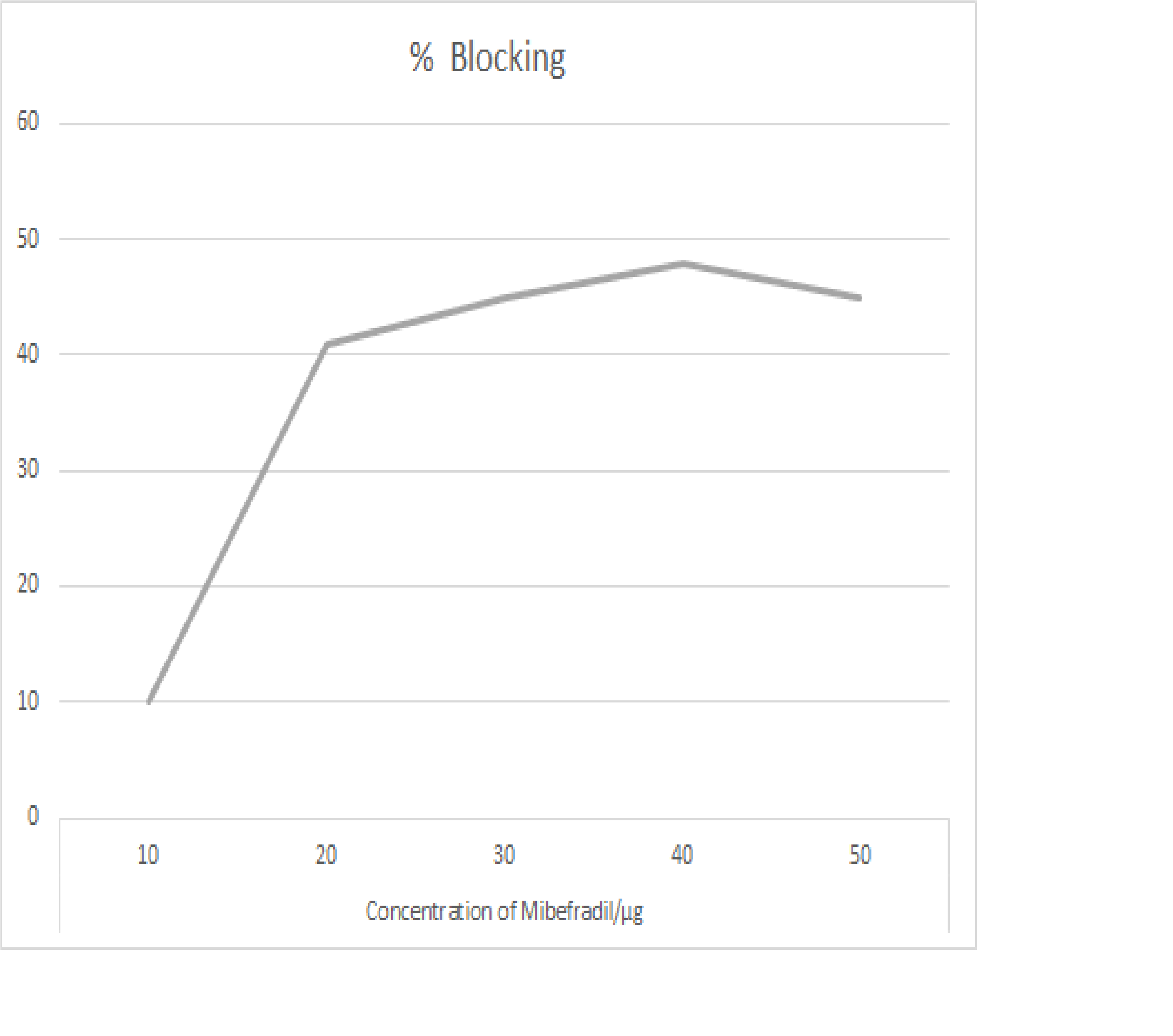The width and height of the screenshot is (1173, 1036).
Task: Click the x-axis category label 30
Action: pyautogui.click(x=504, y=855)
